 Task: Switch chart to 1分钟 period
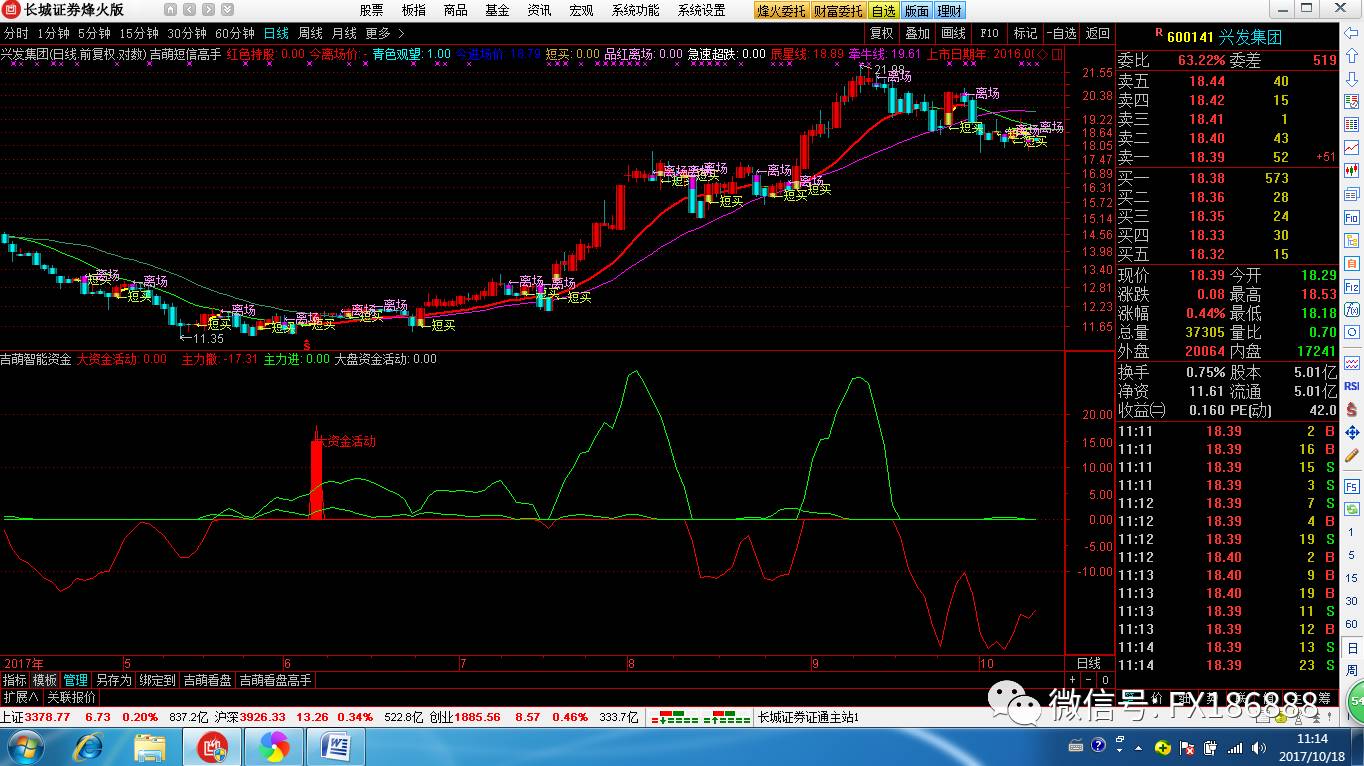[x=53, y=33]
